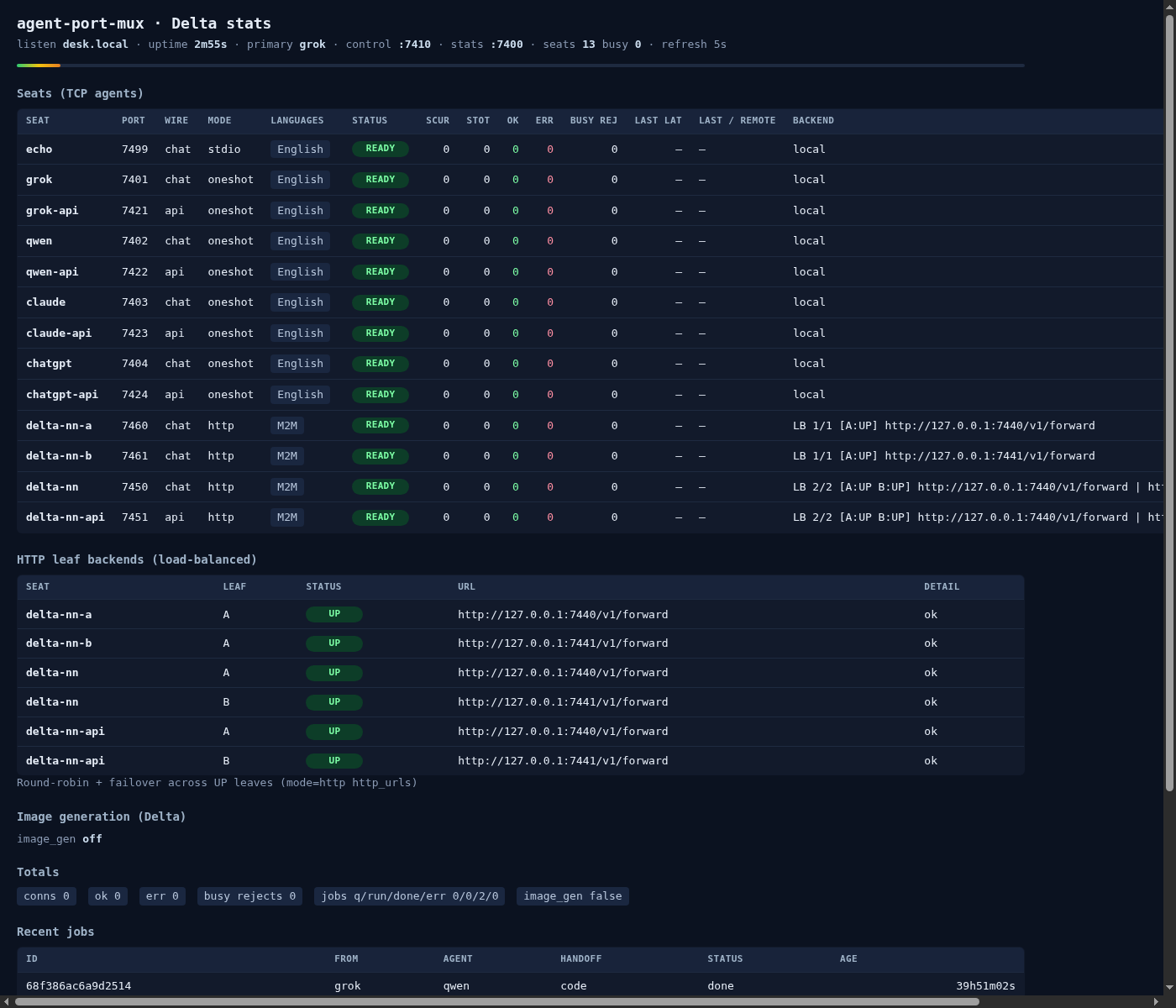Viewport: 1176px width, 1008px height.
Task: Click the "busy rejects 0" totals chip
Action: point(249,896)
